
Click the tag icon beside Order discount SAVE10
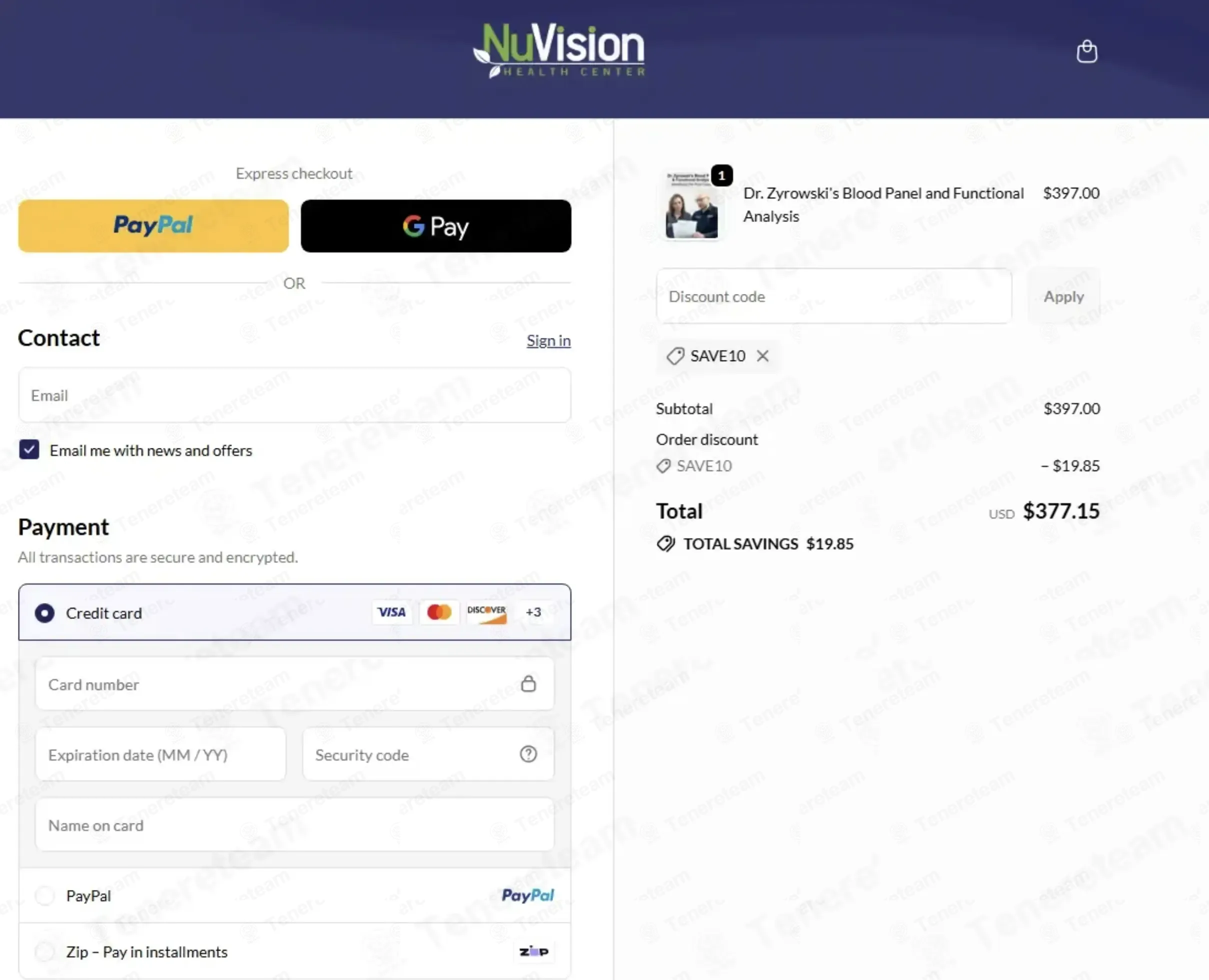click(664, 465)
